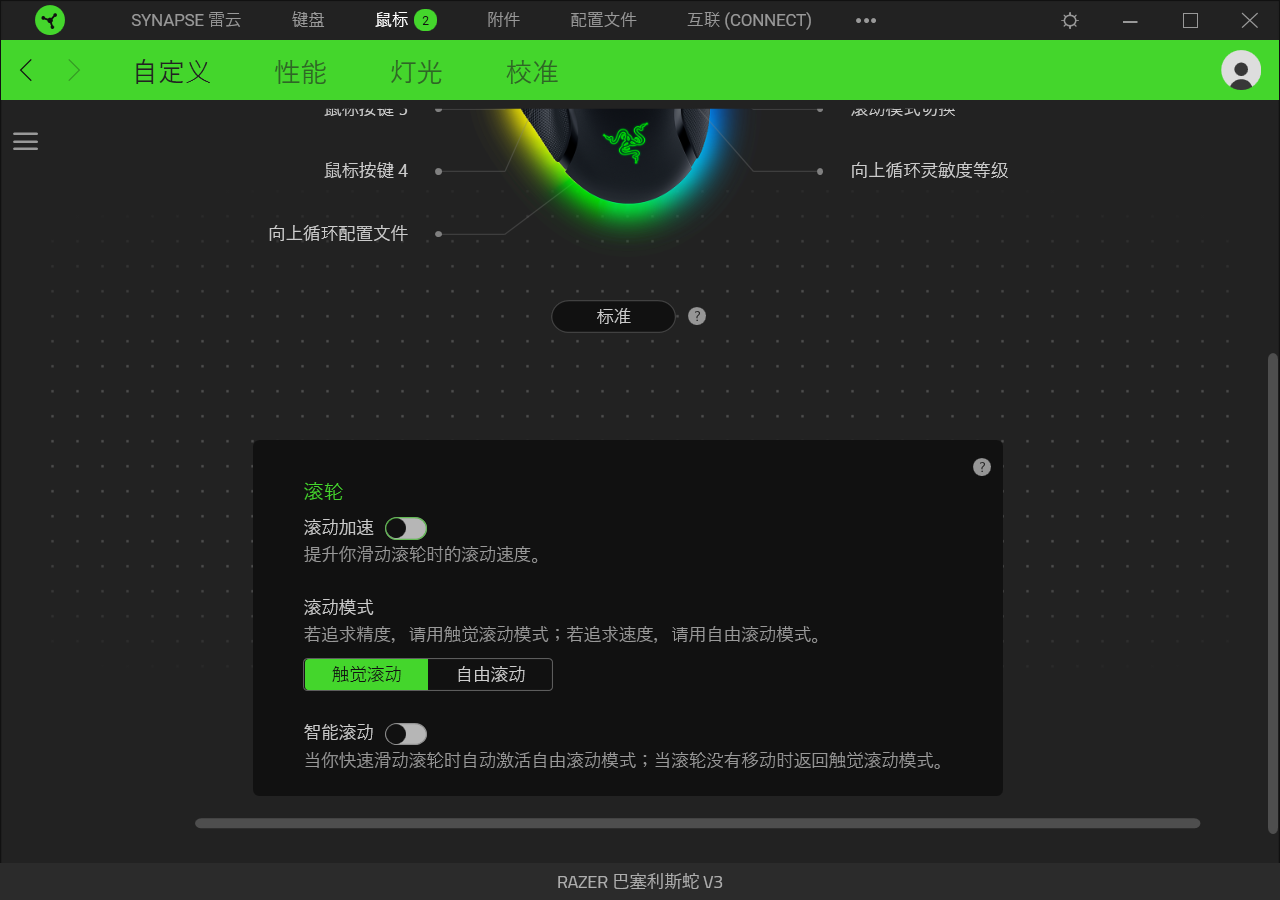Image resolution: width=1280 pixels, height=900 pixels.
Task: Click the help icon beside the 标准 button
Action: click(697, 316)
